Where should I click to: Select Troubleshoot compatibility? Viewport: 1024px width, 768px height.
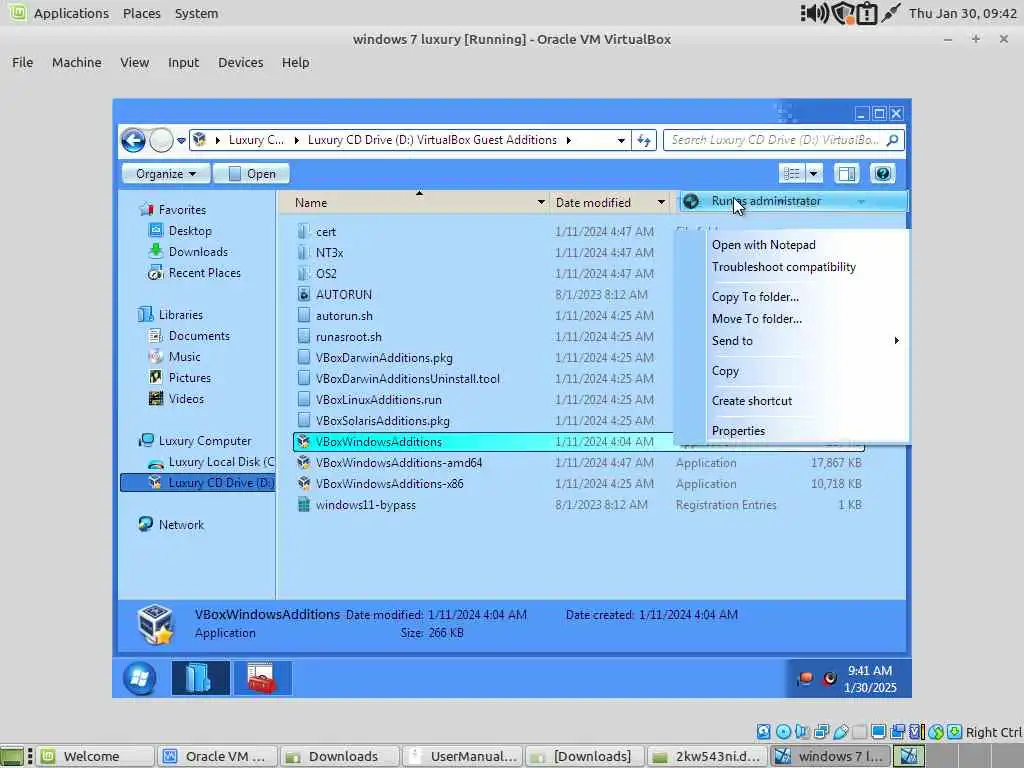[784, 267]
